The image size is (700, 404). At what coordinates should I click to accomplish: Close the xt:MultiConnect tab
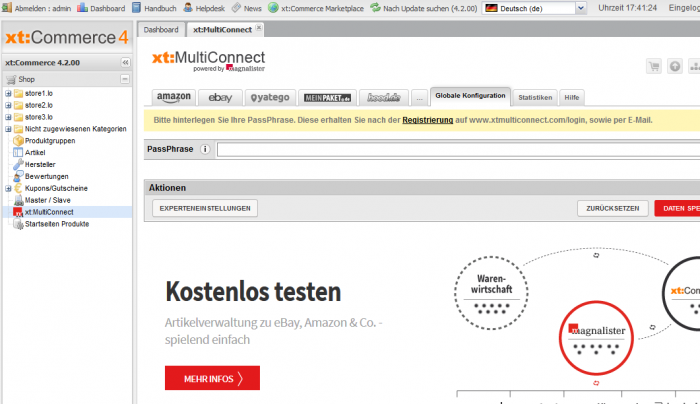click(x=259, y=28)
